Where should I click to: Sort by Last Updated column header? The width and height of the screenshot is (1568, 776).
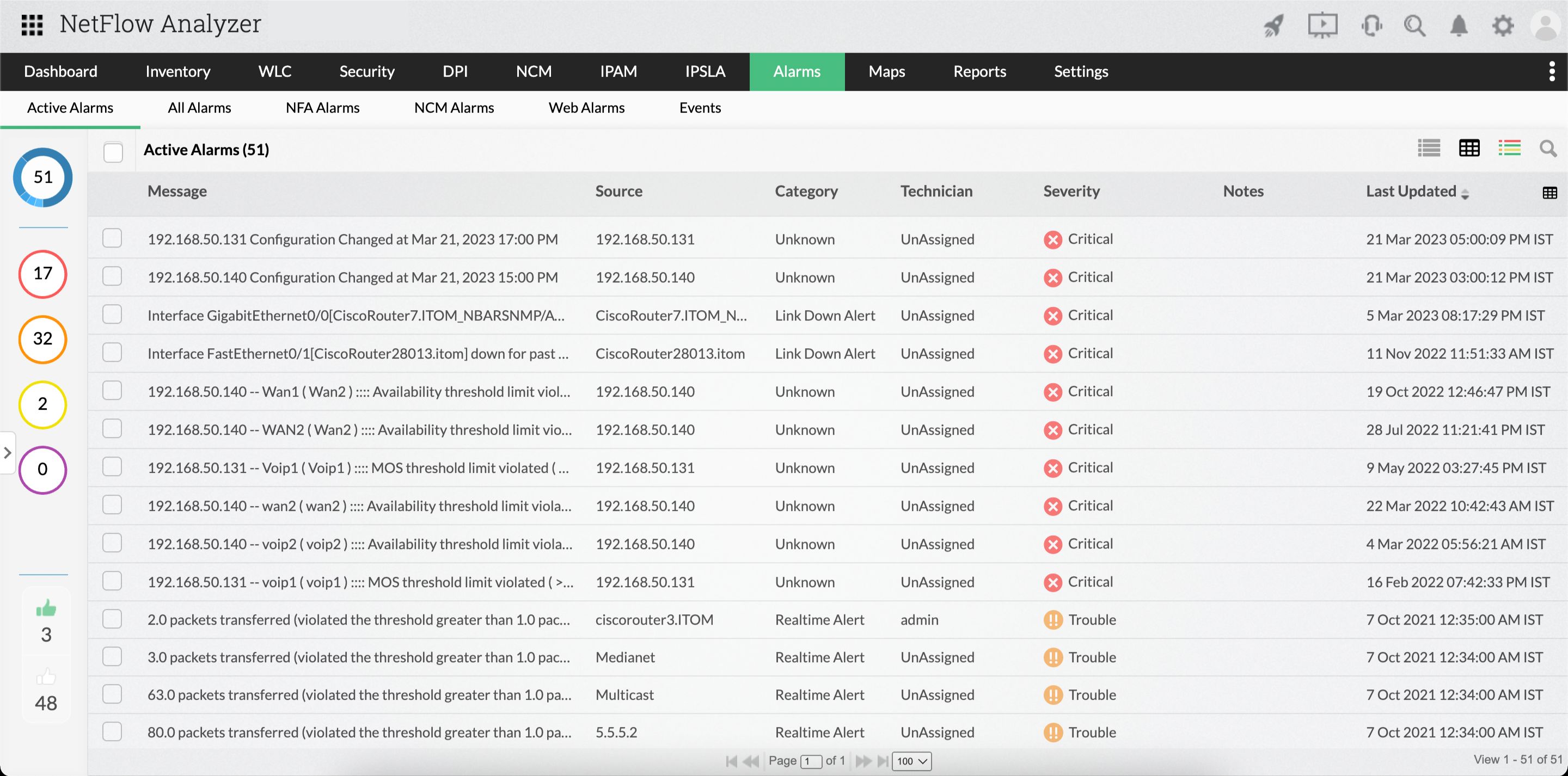click(x=1411, y=191)
